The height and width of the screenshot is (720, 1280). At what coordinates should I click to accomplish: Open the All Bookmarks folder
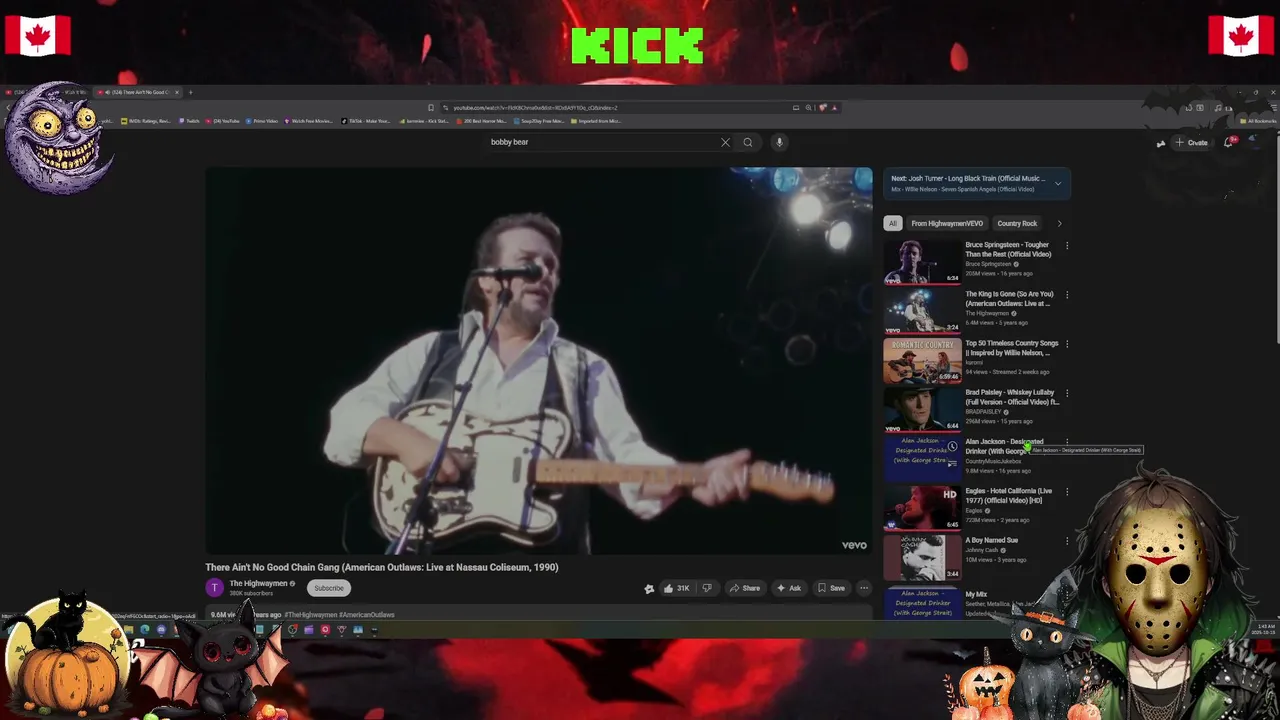(1257, 121)
